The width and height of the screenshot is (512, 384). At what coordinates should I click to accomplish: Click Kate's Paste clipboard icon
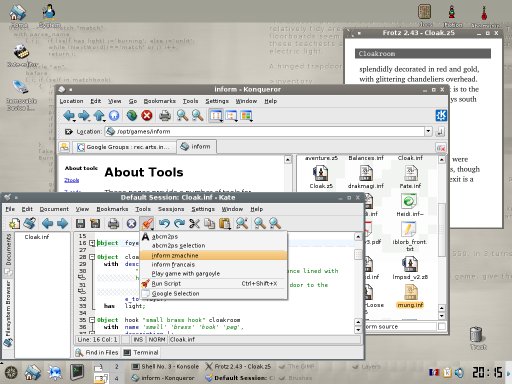225,224
